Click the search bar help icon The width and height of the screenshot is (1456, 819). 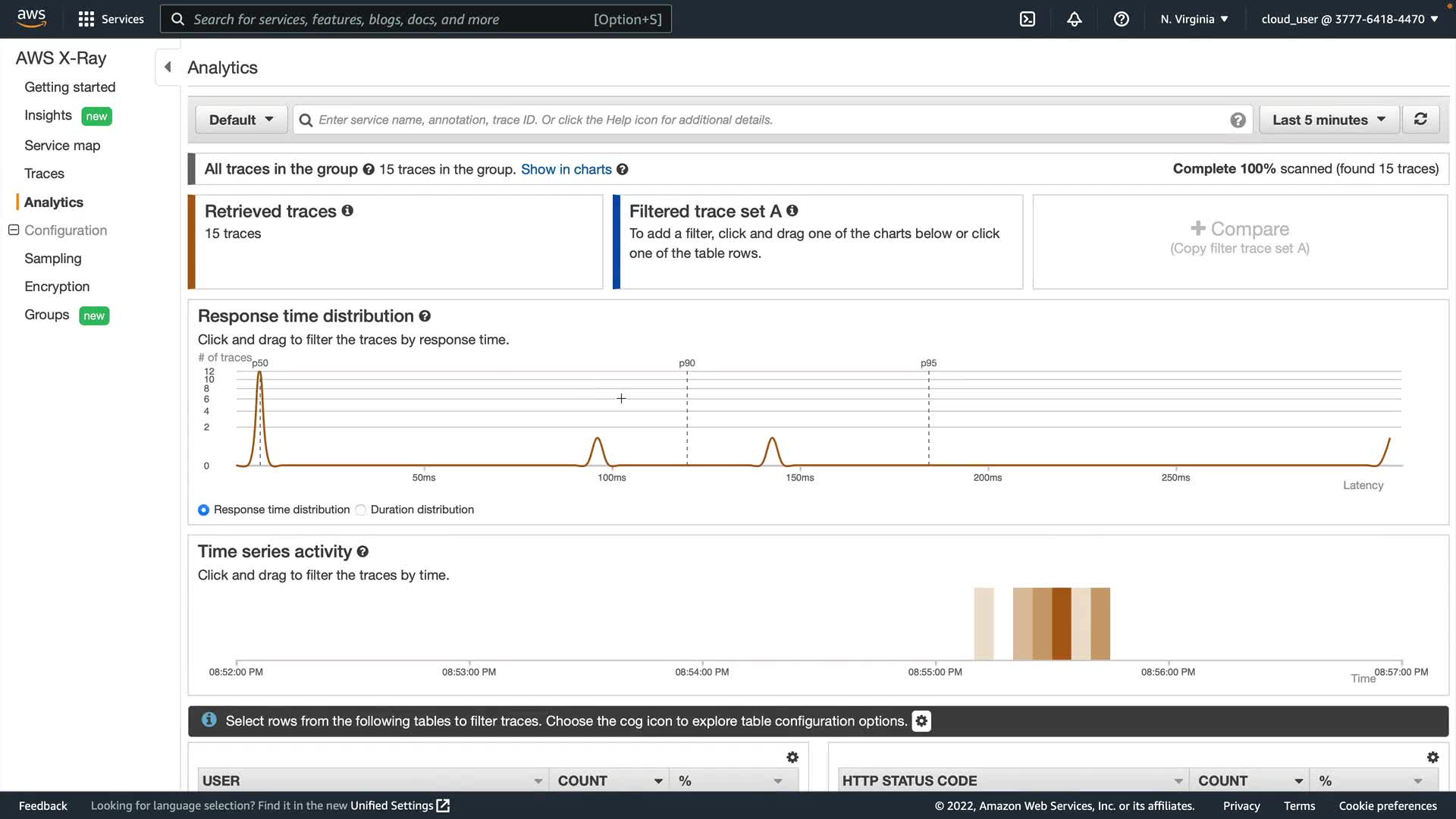(x=1238, y=120)
